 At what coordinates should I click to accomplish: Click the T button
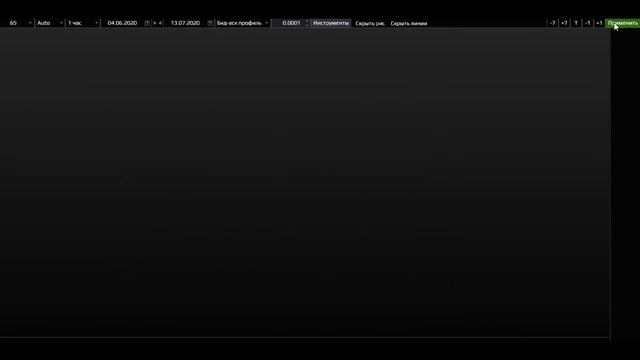click(576, 23)
